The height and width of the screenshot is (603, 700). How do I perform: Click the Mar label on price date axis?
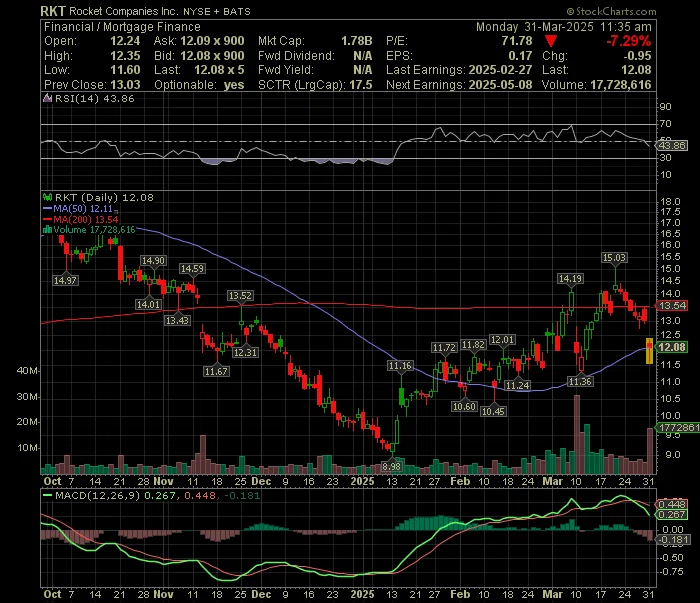pyautogui.click(x=552, y=482)
